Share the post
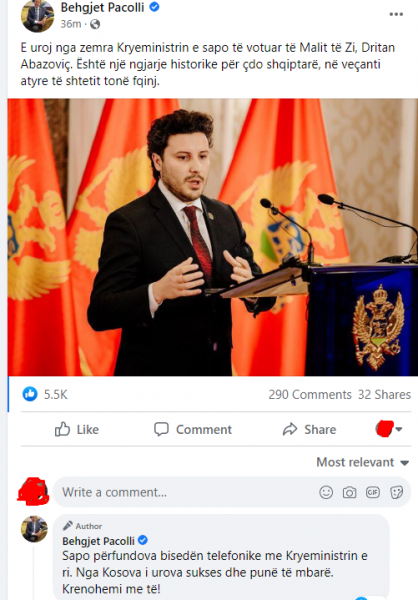 [309, 429]
